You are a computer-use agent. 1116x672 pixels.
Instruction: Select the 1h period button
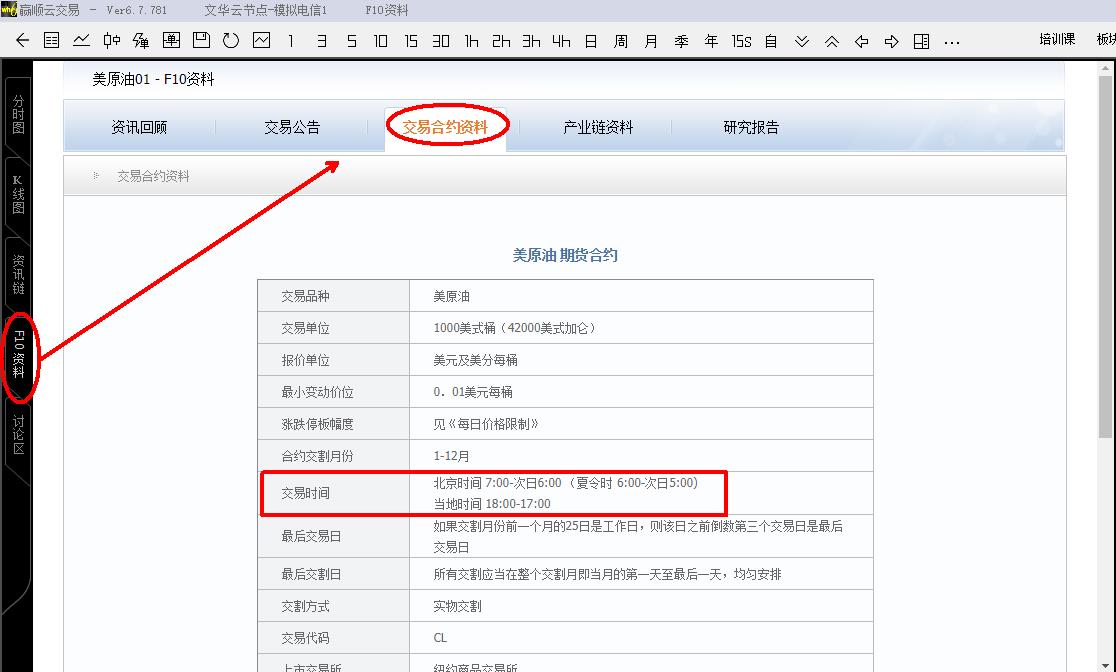click(471, 41)
